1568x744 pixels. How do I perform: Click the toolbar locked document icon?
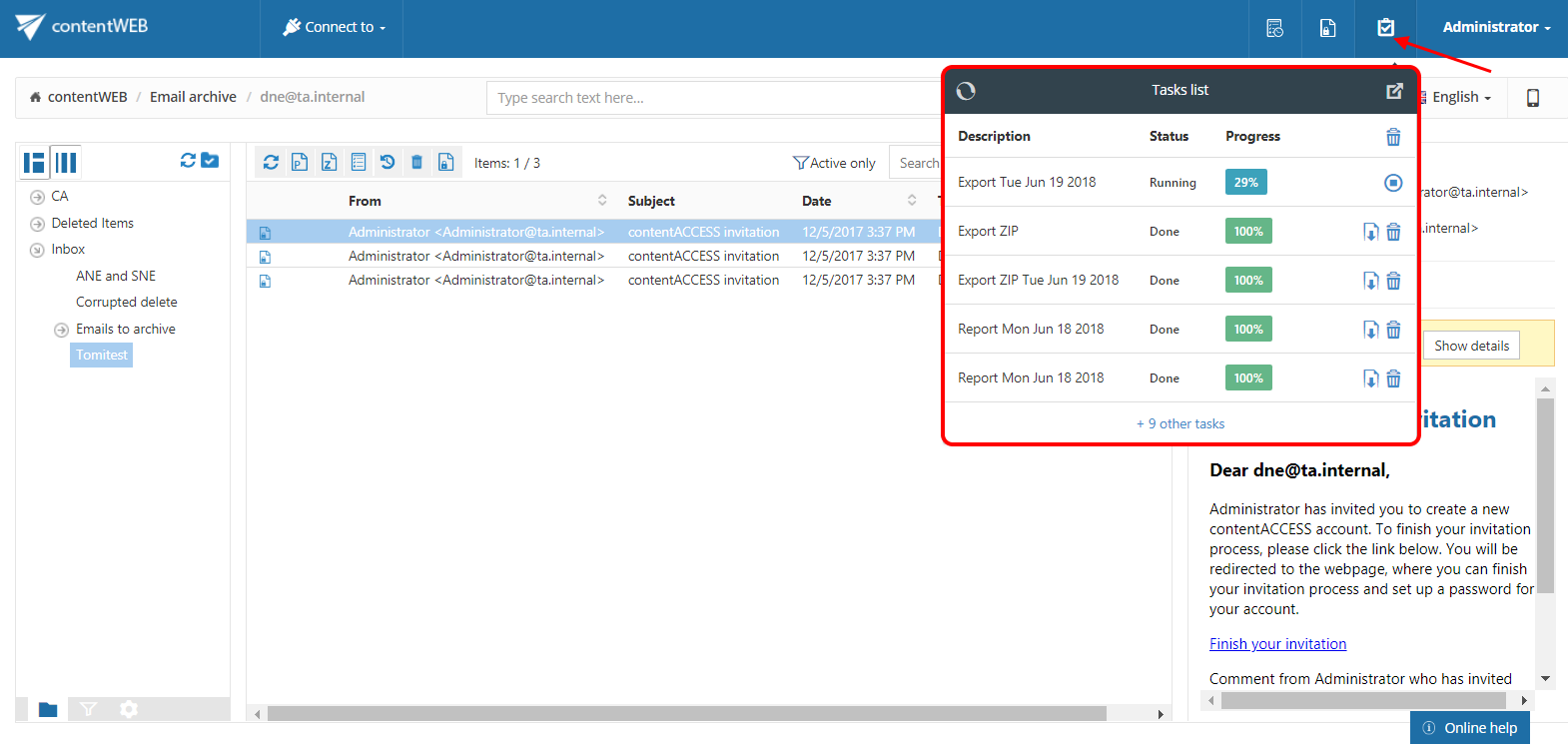446,162
